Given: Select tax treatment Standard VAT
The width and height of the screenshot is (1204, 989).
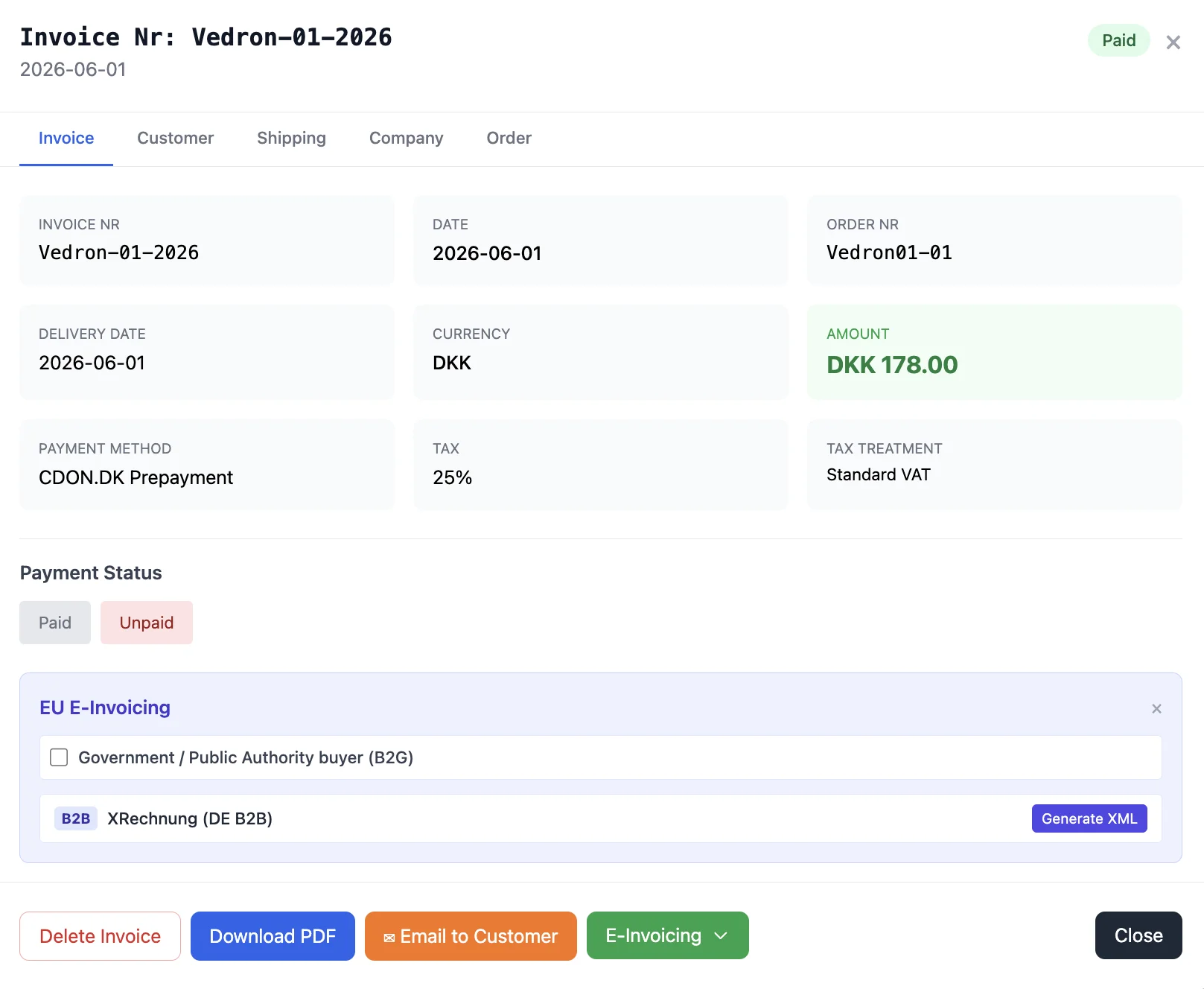Looking at the screenshot, I should (879, 474).
